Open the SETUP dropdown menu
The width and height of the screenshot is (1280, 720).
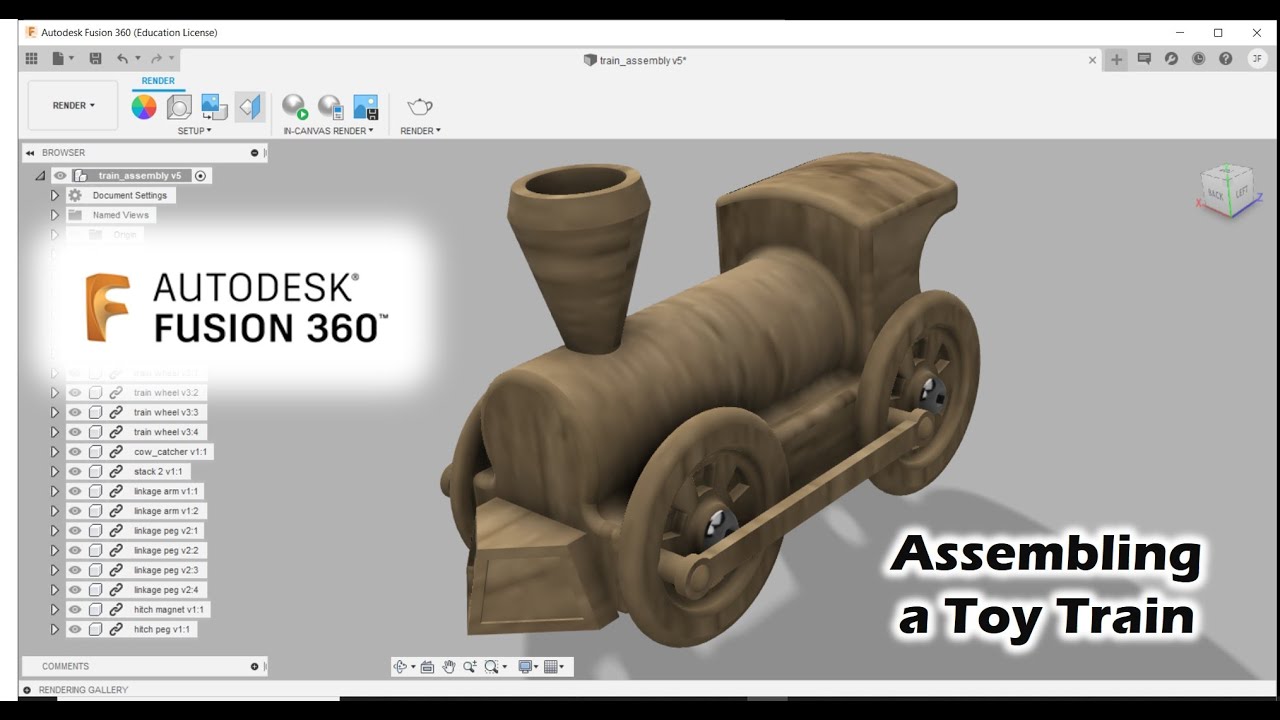pos(194,131)
